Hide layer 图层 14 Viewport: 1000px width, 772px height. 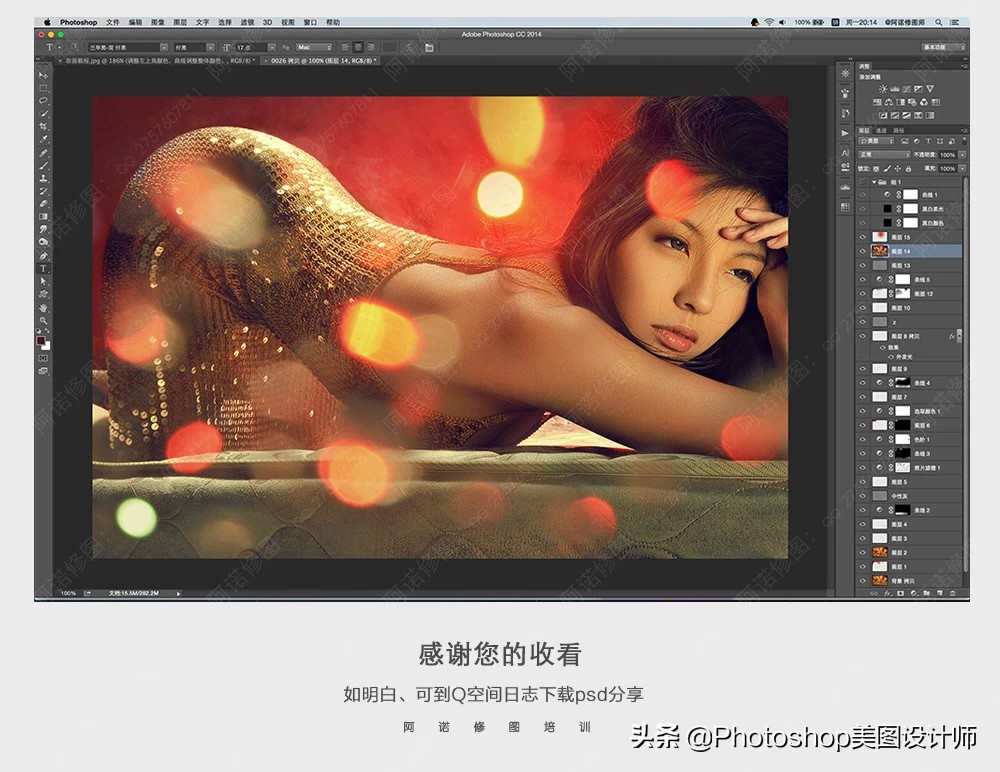863,251
